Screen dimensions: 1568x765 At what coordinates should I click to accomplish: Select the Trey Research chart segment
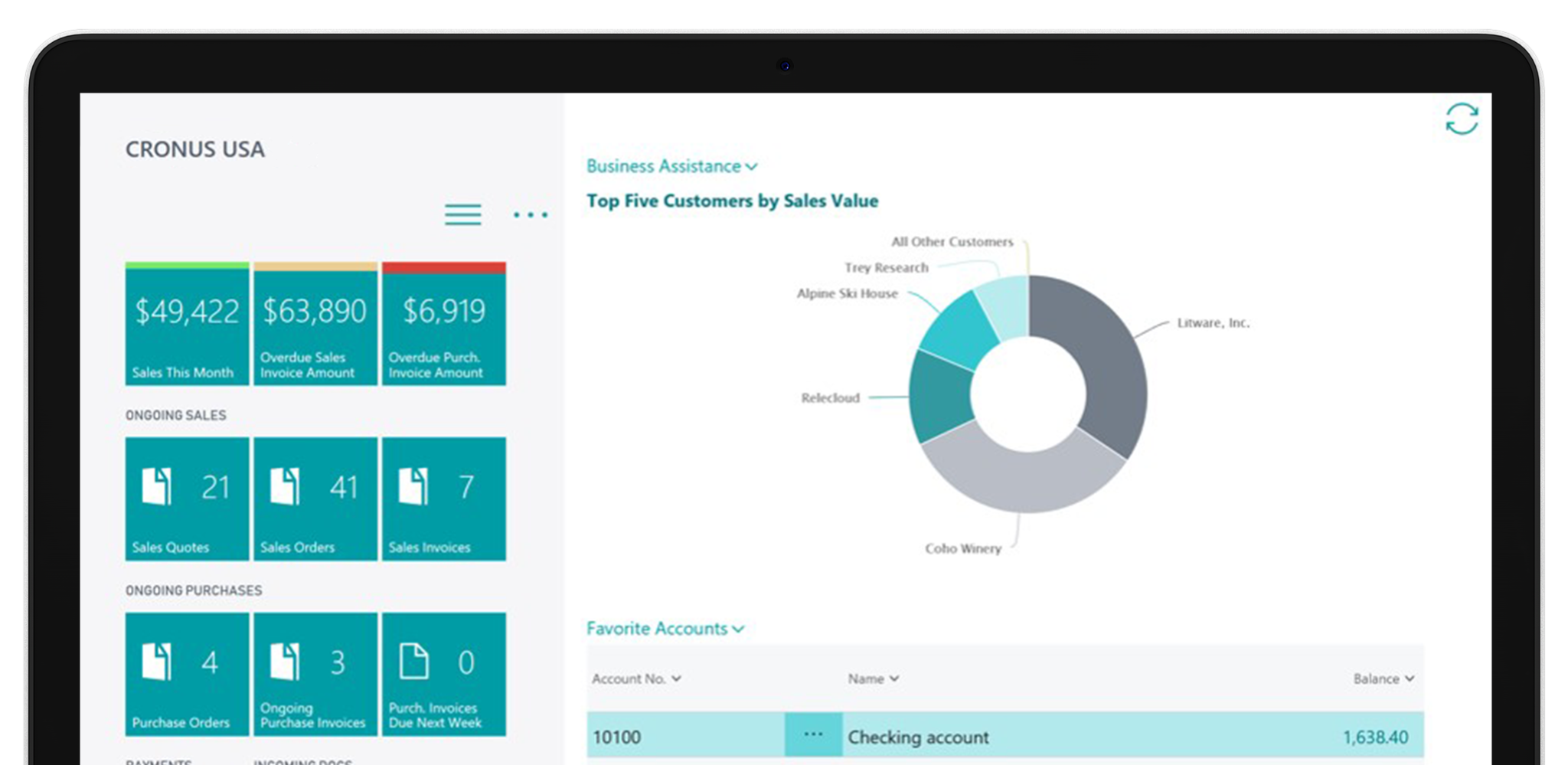coord(1007,306)
